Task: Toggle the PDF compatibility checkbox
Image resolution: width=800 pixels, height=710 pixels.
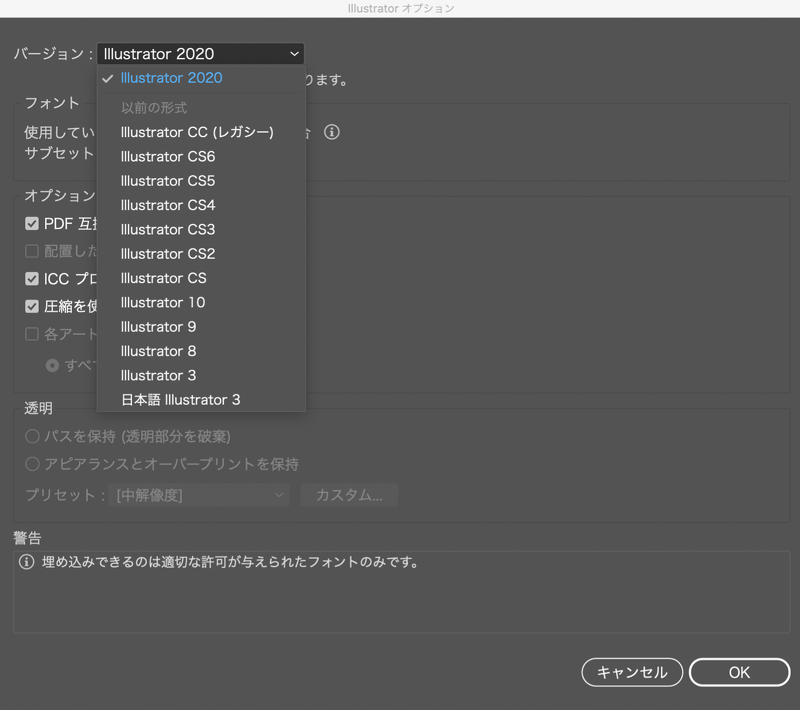Action: click(32, 224)
